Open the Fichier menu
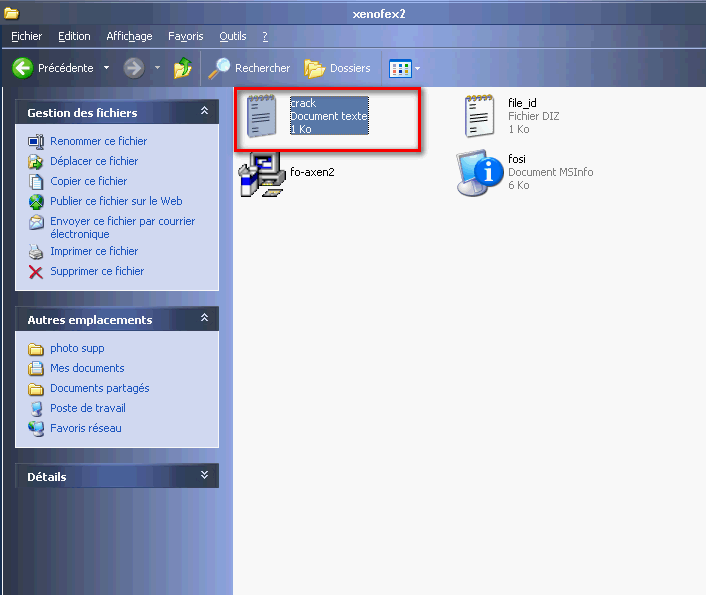The height and width of the screenshot is (595, 706). tap(27, 36)
